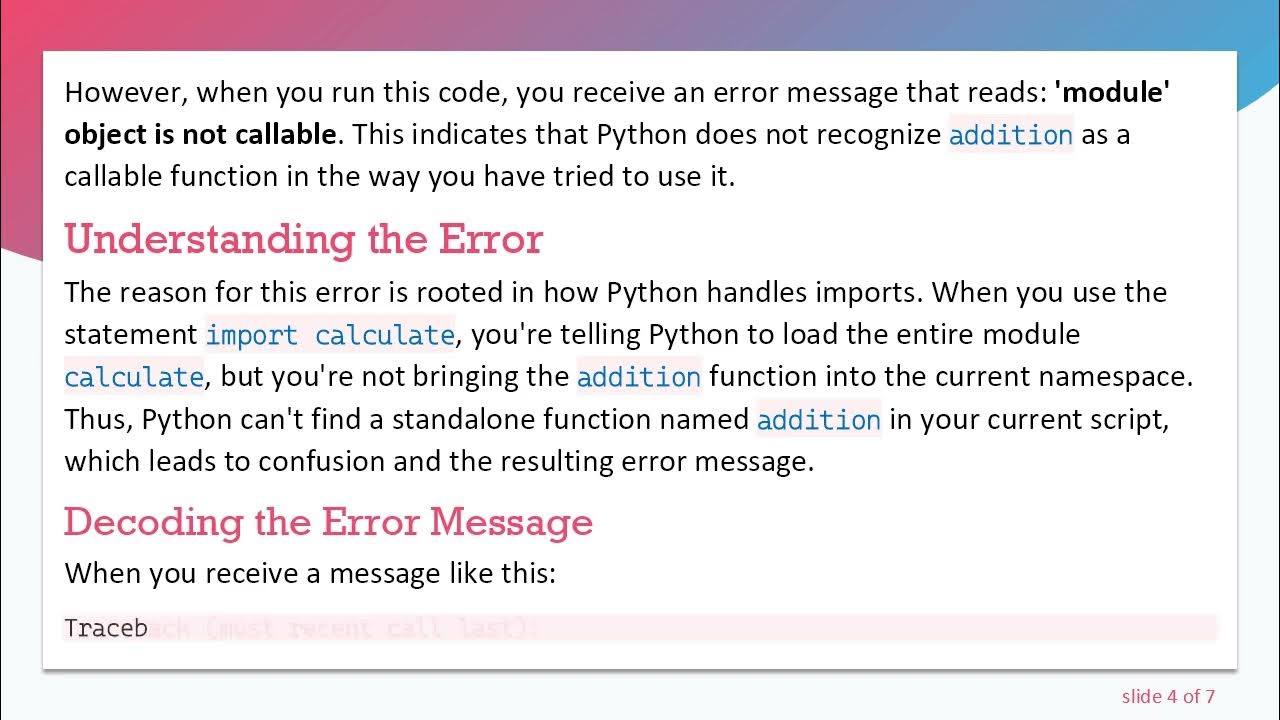The image size is (1280, 720).
Task: Click the standalone "calculate" code at line start
Action: (134, 377)
